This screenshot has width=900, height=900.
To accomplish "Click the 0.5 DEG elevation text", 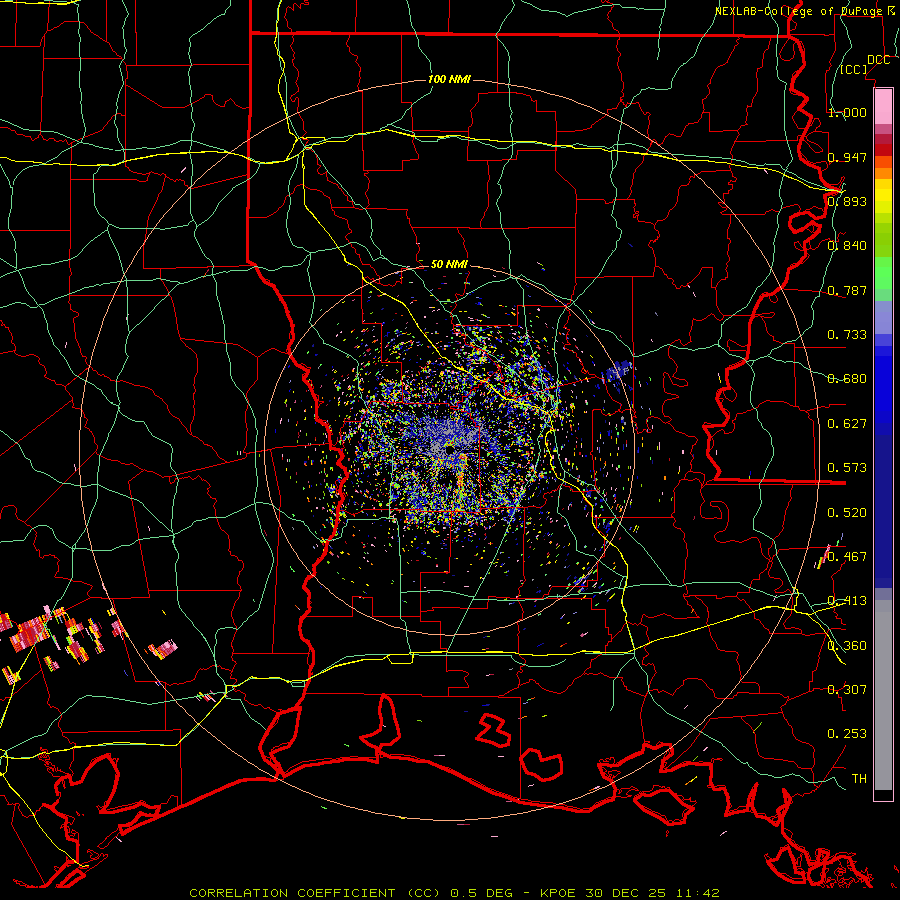I will (484, 893).
